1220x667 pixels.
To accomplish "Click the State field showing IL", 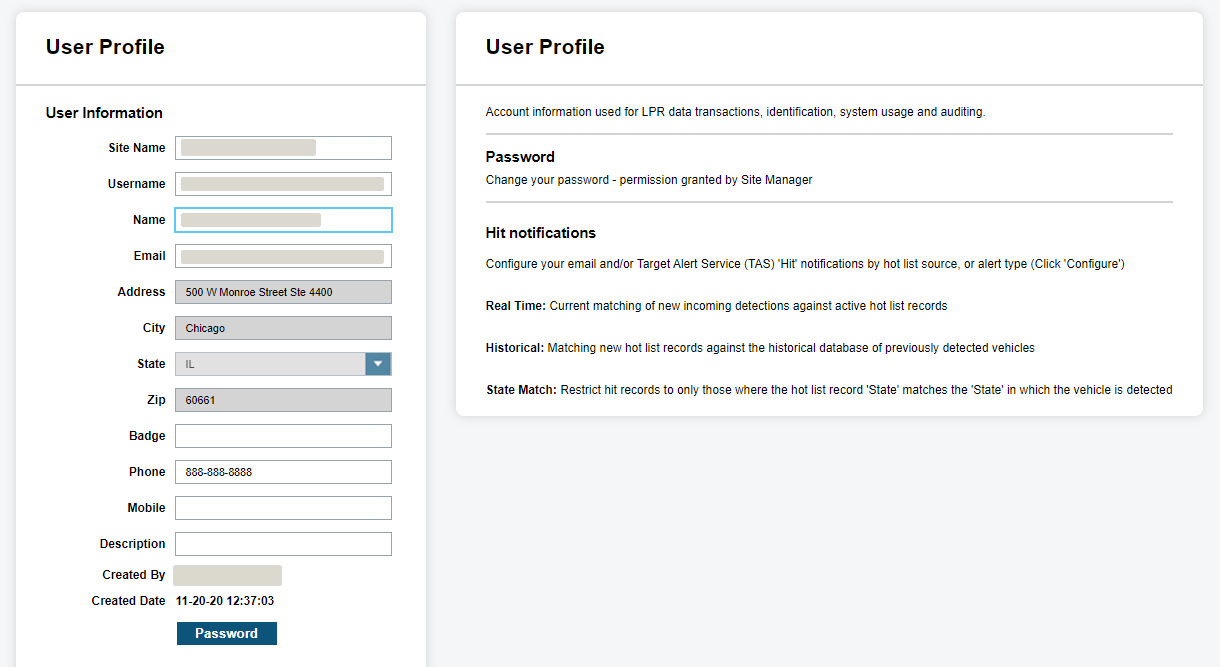I will click(x=270, y=364).
